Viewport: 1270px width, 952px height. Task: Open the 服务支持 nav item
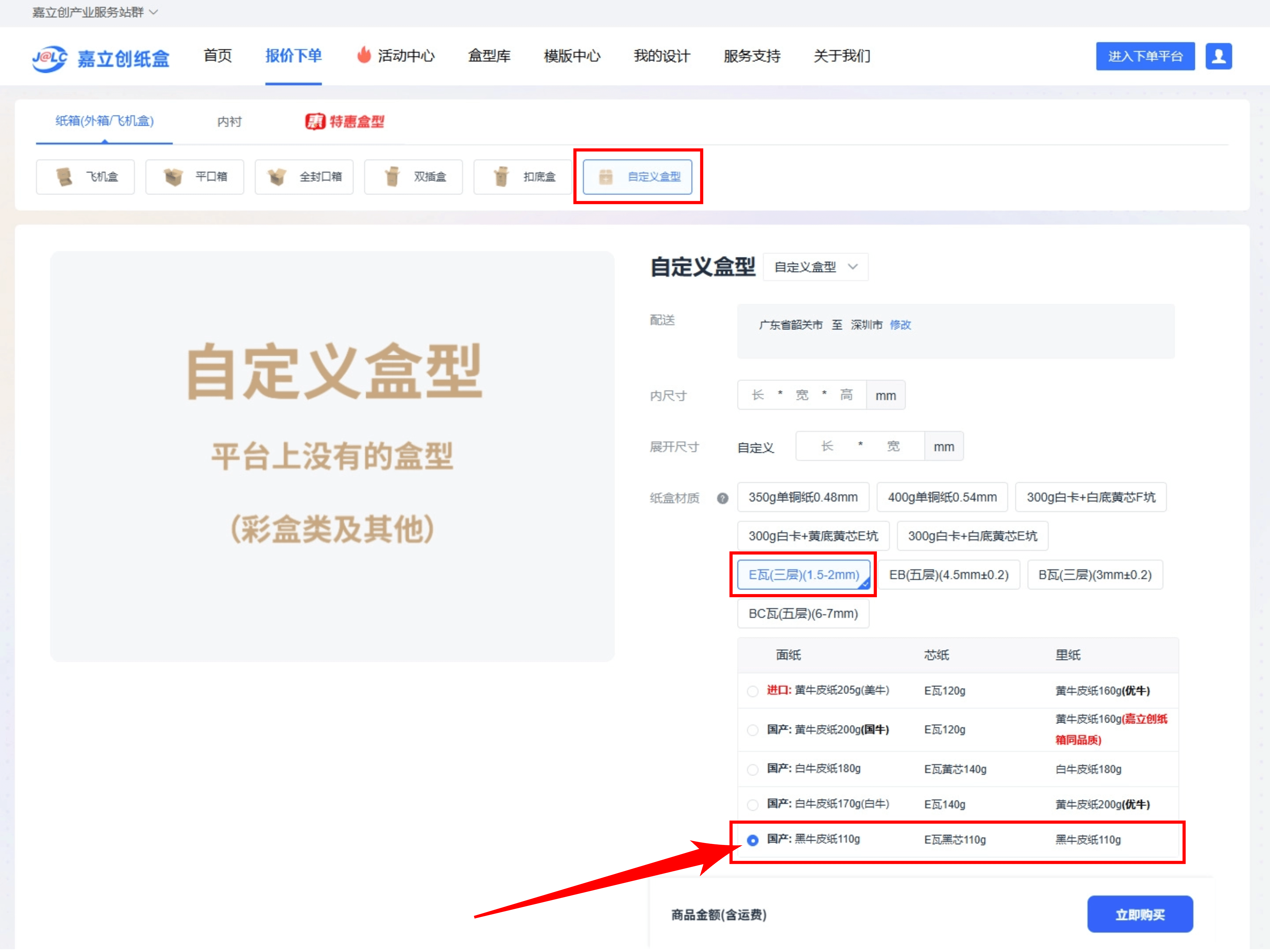tap(752, 56)
